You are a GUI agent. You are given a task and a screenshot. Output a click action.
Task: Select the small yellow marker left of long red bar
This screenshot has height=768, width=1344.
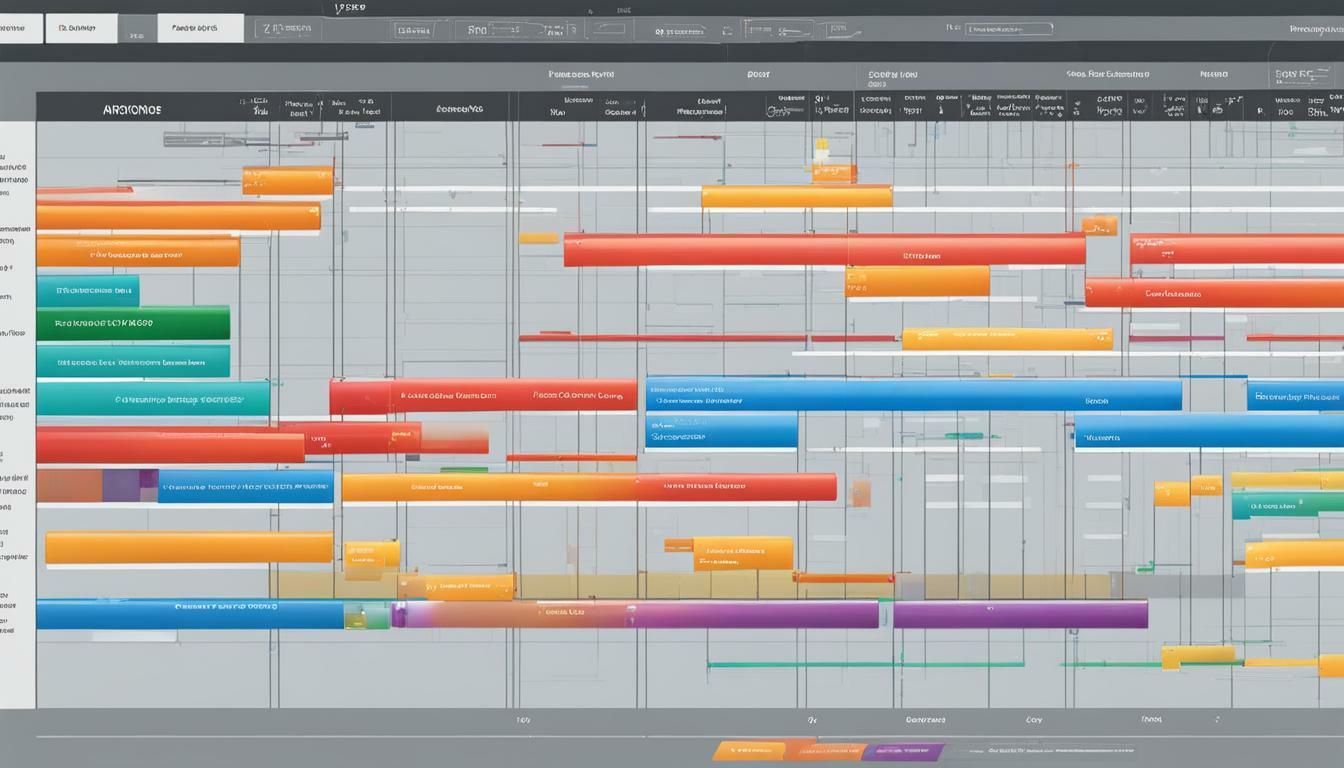[538, 238]
